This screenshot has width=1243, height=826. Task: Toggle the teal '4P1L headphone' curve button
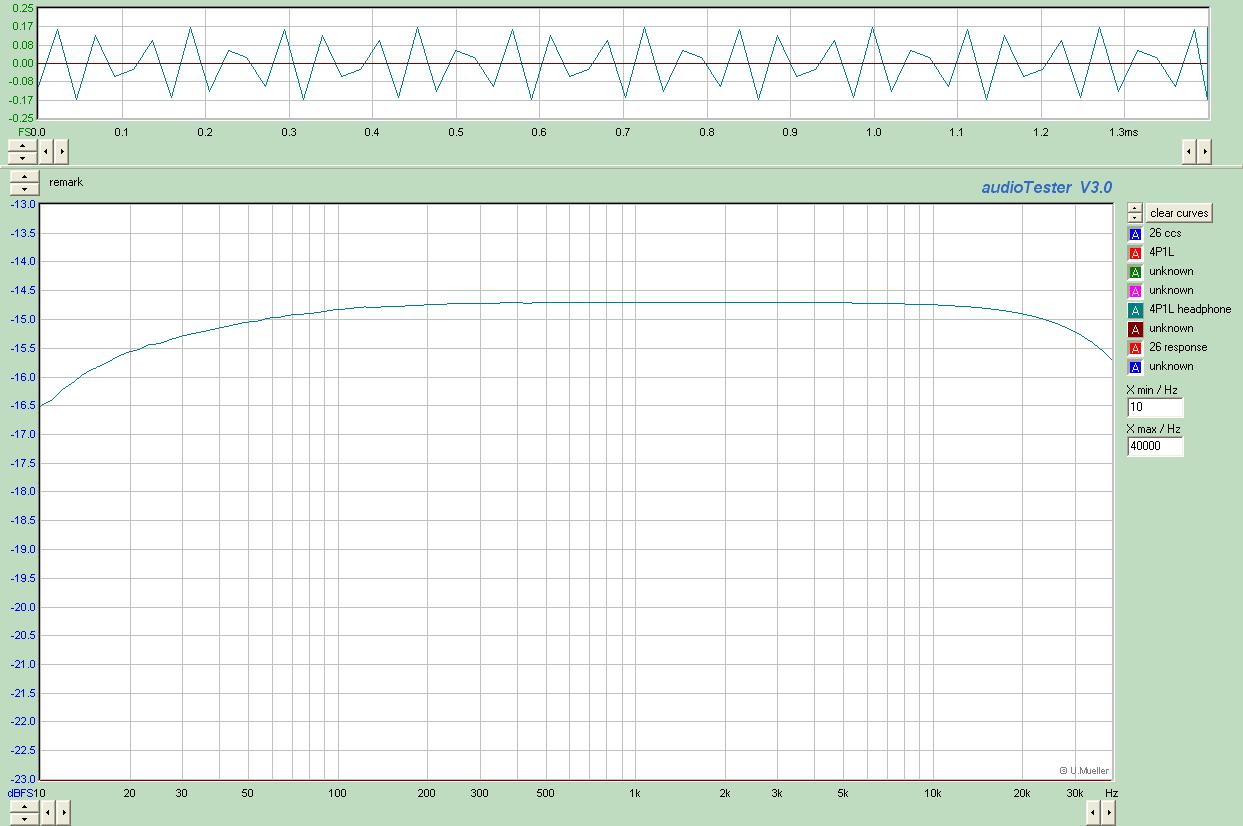coord(1135,310)
